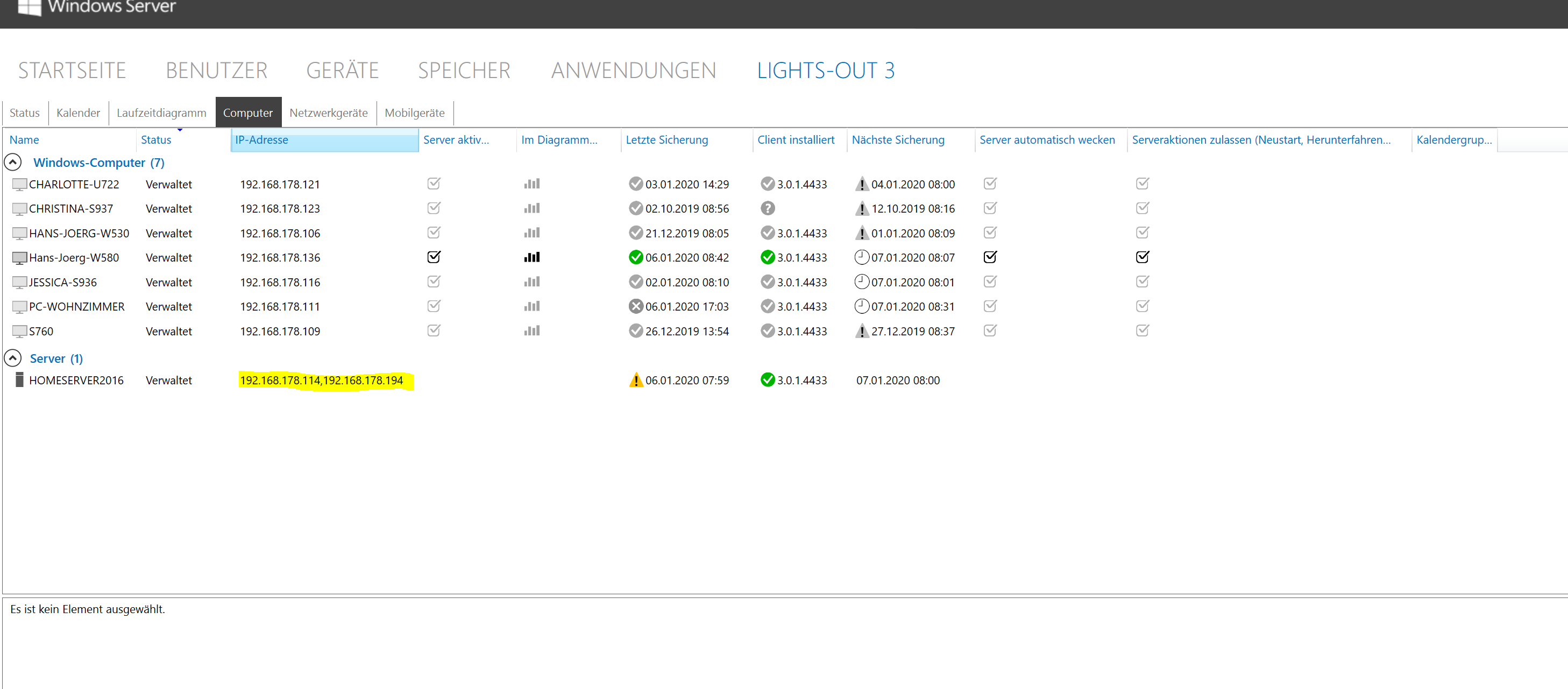Click failed backup X icon for PC-WOHNZIMMER

pos(635,306)
